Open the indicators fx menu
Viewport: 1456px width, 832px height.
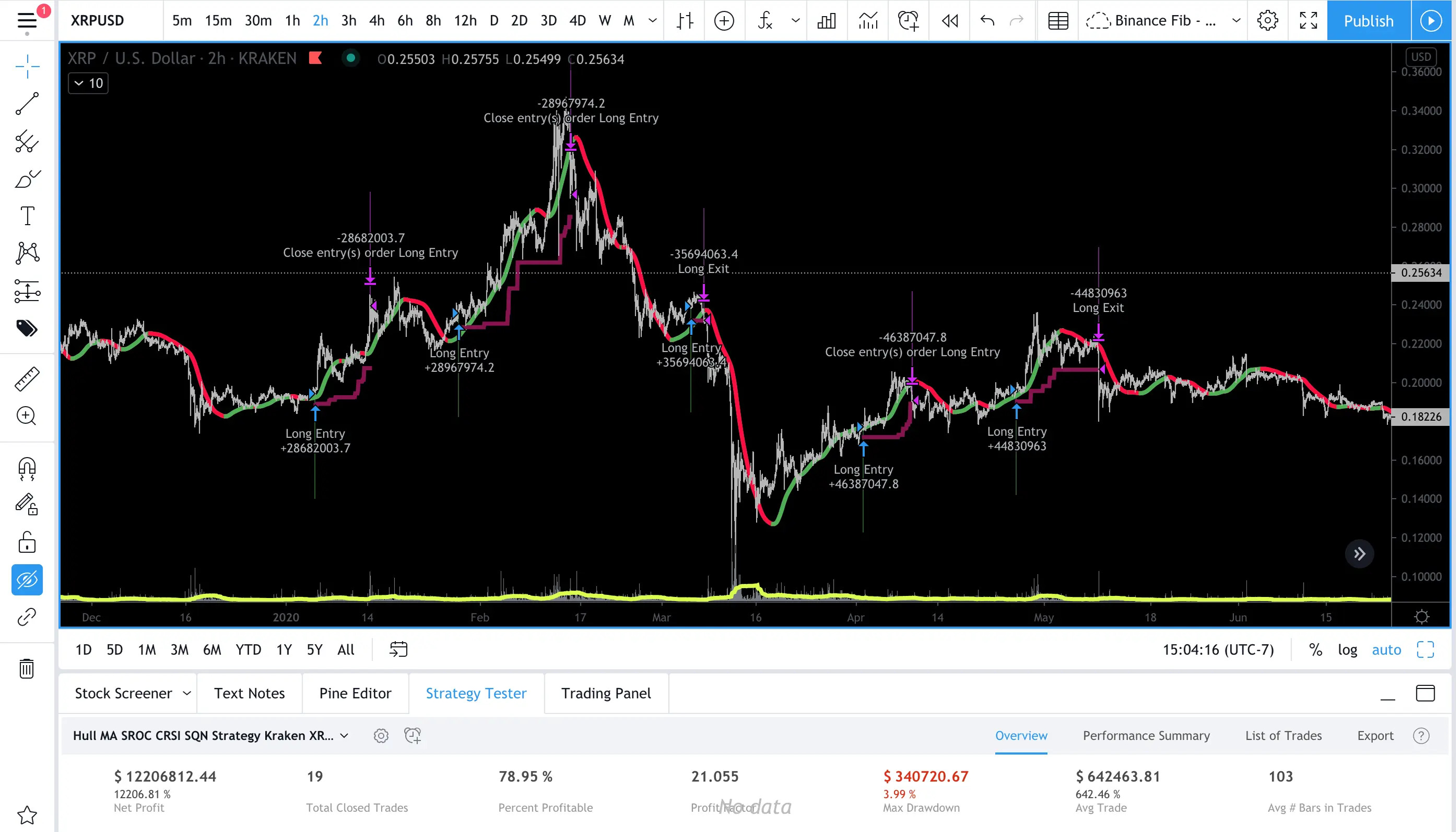coord(765,21)
